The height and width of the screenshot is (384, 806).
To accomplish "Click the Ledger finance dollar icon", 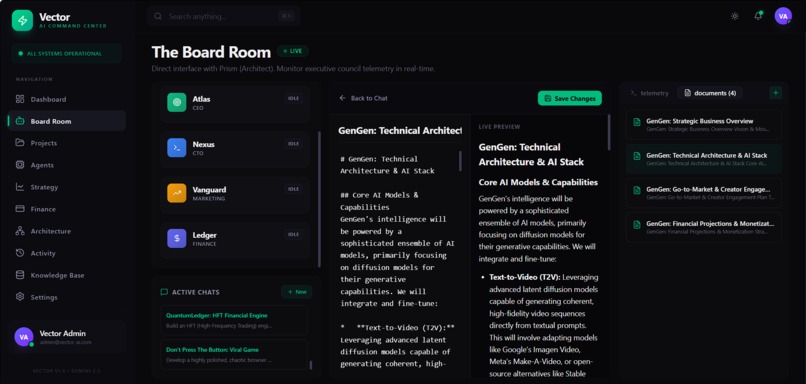I will (177, 239).
